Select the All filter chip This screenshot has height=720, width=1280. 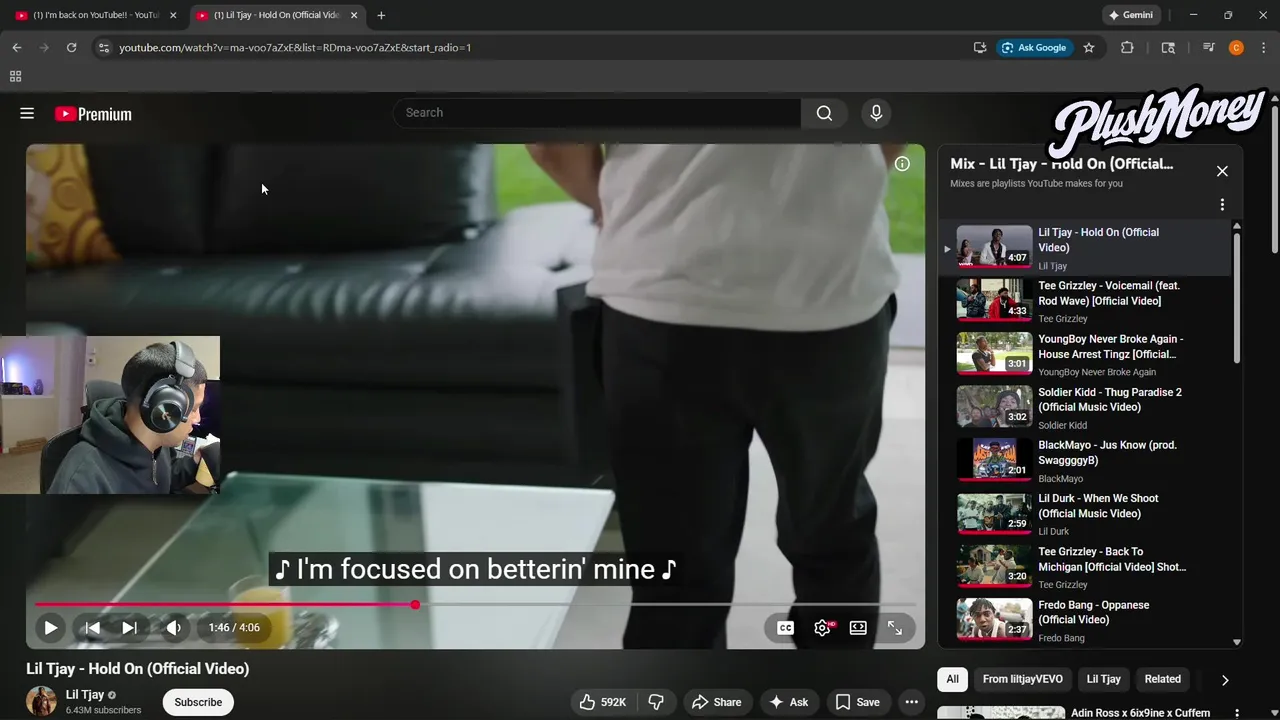tap(952, 679)
